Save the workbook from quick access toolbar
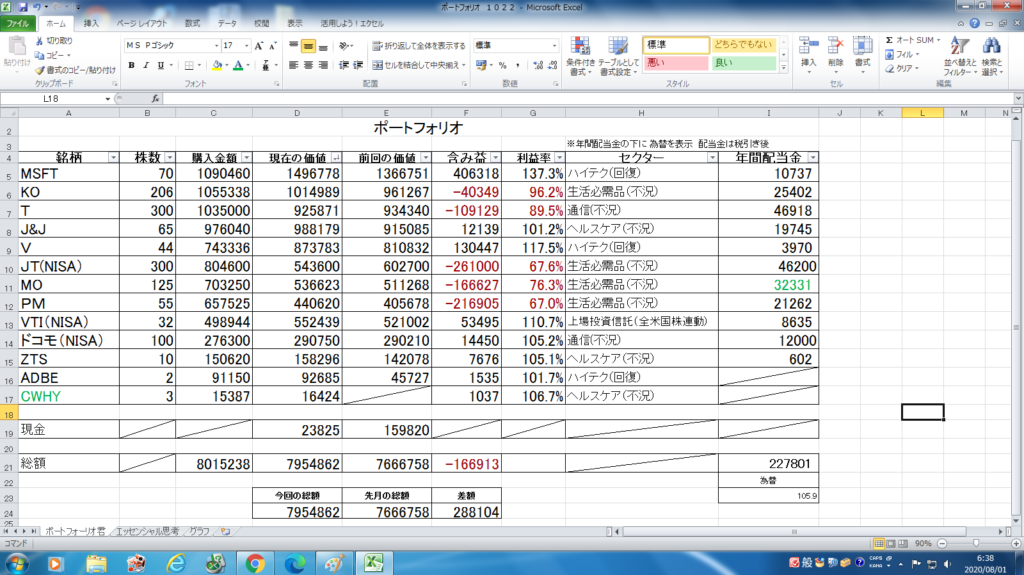 pos(23,7)
